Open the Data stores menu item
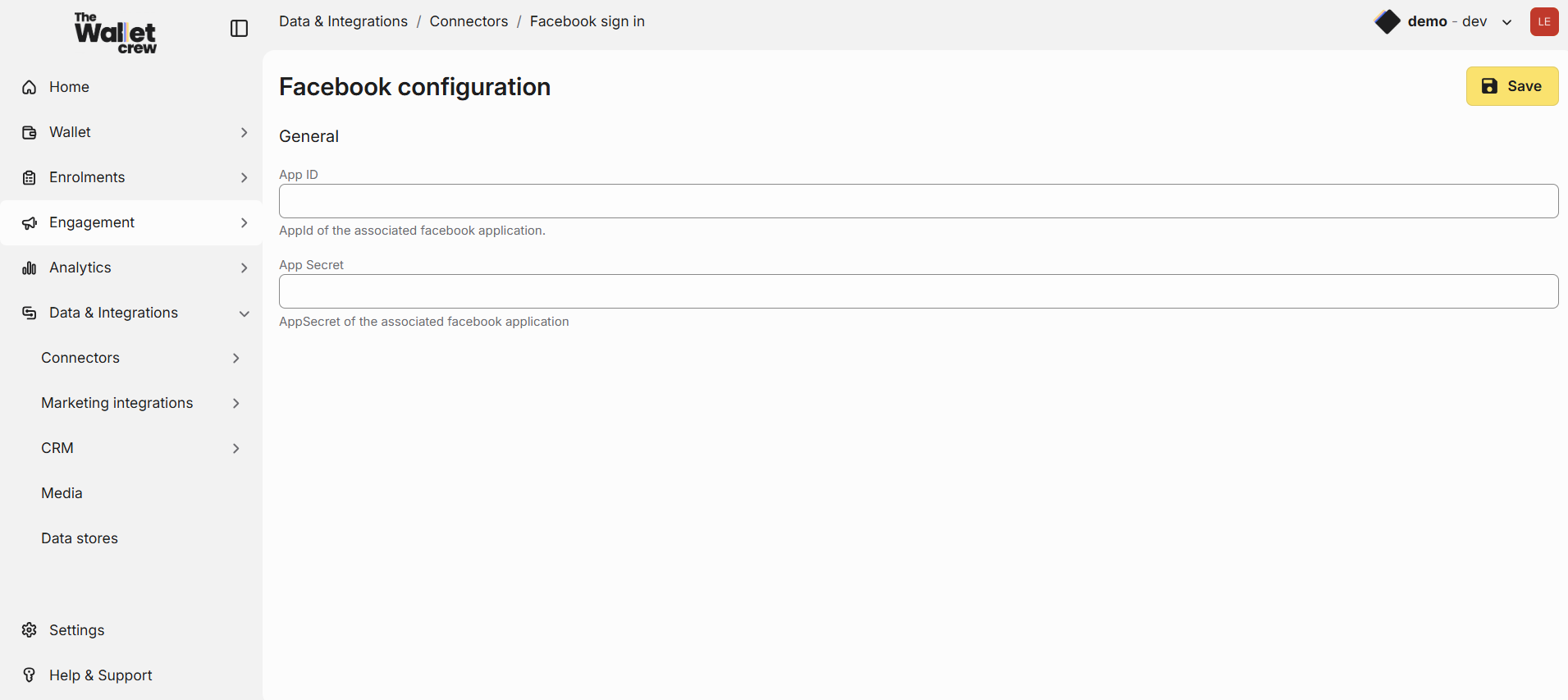 131,538
